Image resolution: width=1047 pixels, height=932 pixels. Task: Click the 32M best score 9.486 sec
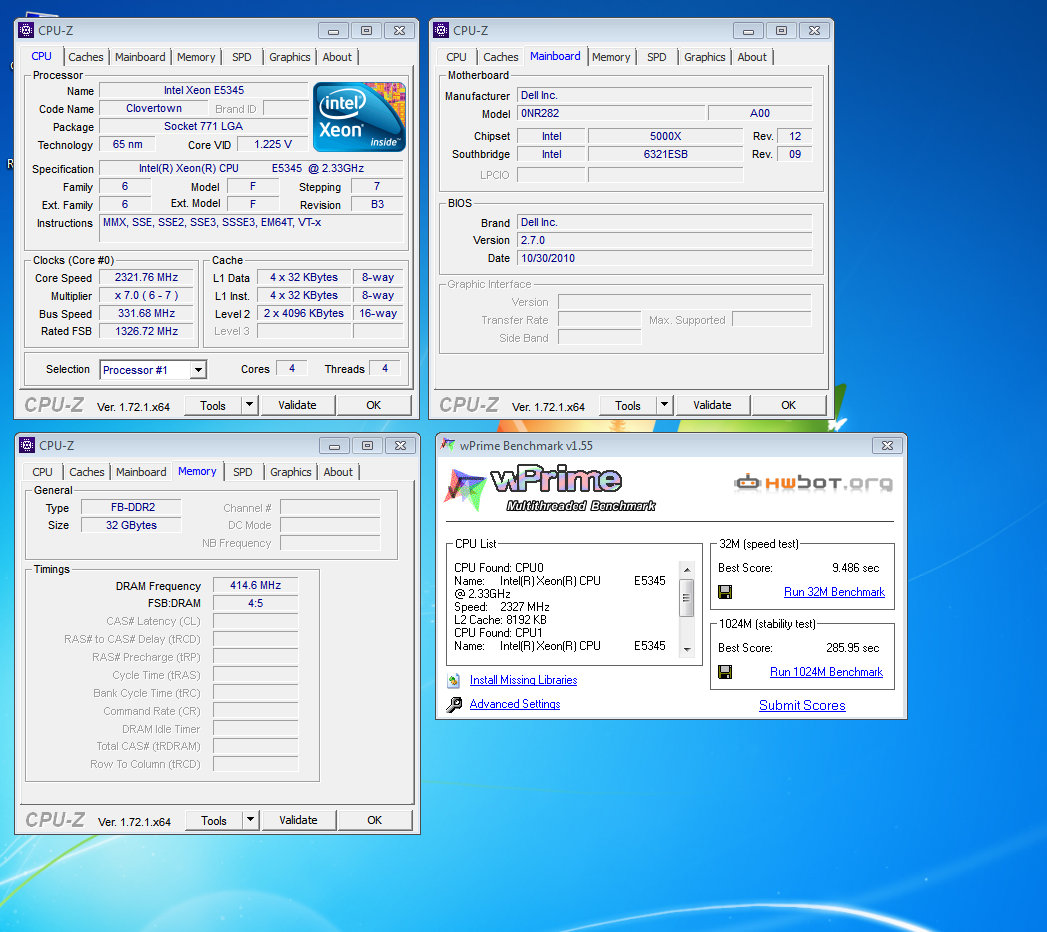(x=855, y=568)
